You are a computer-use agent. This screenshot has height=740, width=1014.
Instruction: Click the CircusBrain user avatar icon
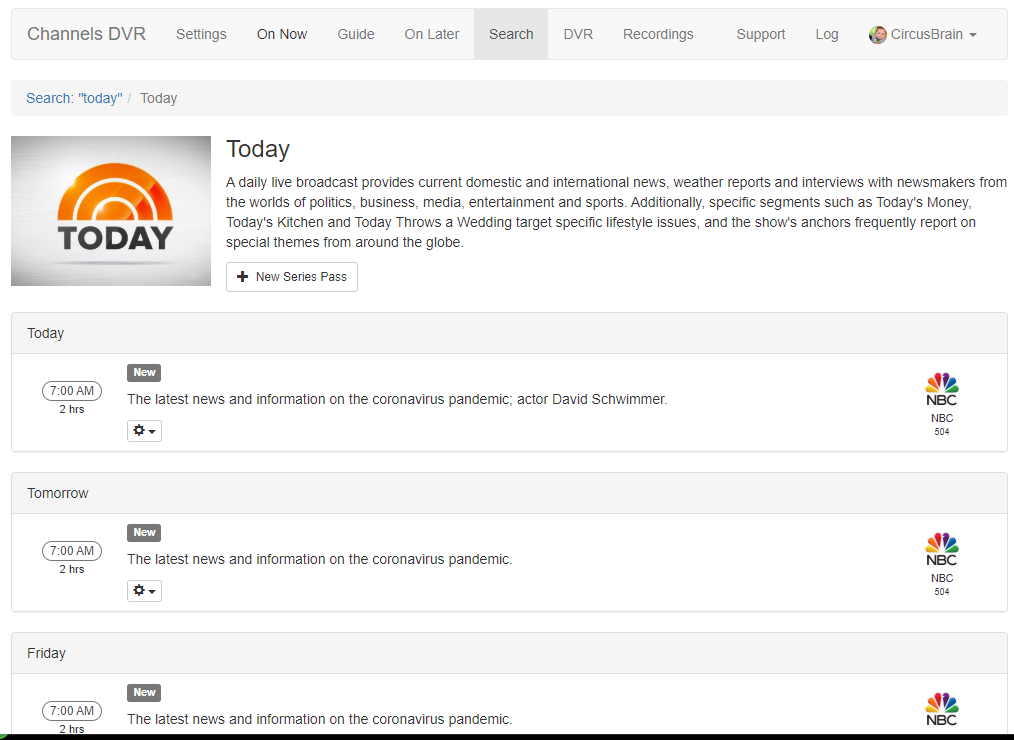(x=878, y=35)
